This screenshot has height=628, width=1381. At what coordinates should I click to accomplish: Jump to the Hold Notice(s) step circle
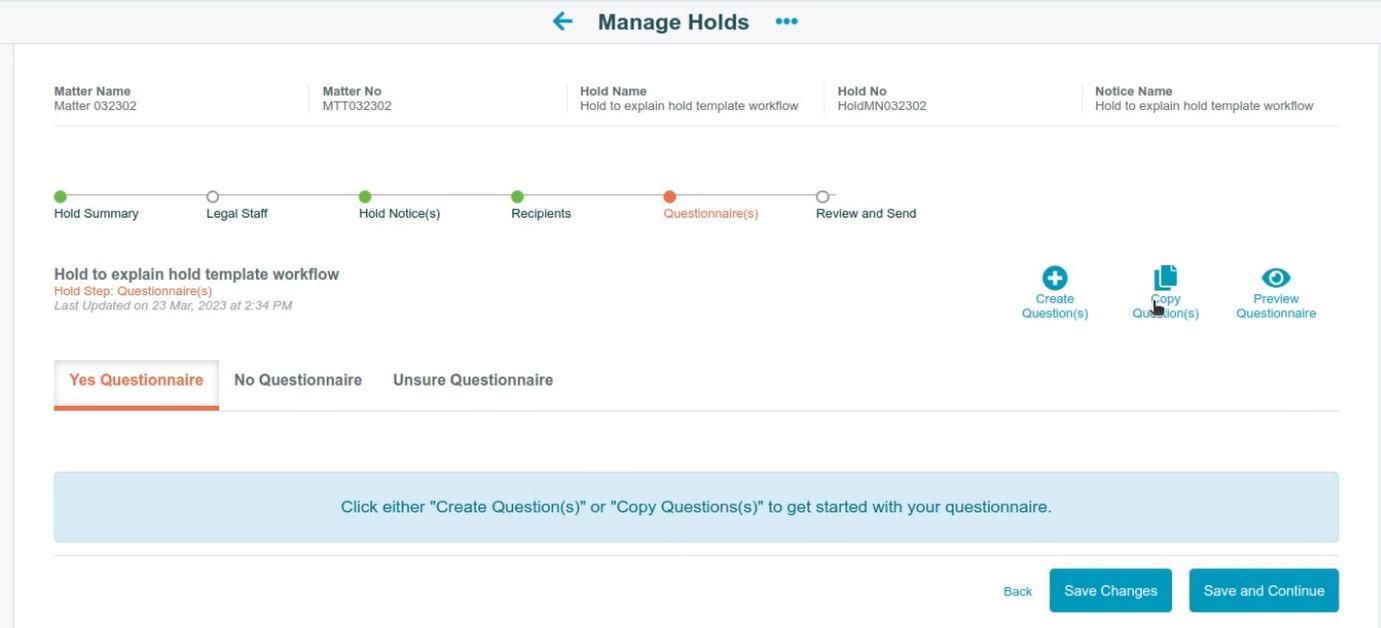pyautogui.click(x=365, y=197)
